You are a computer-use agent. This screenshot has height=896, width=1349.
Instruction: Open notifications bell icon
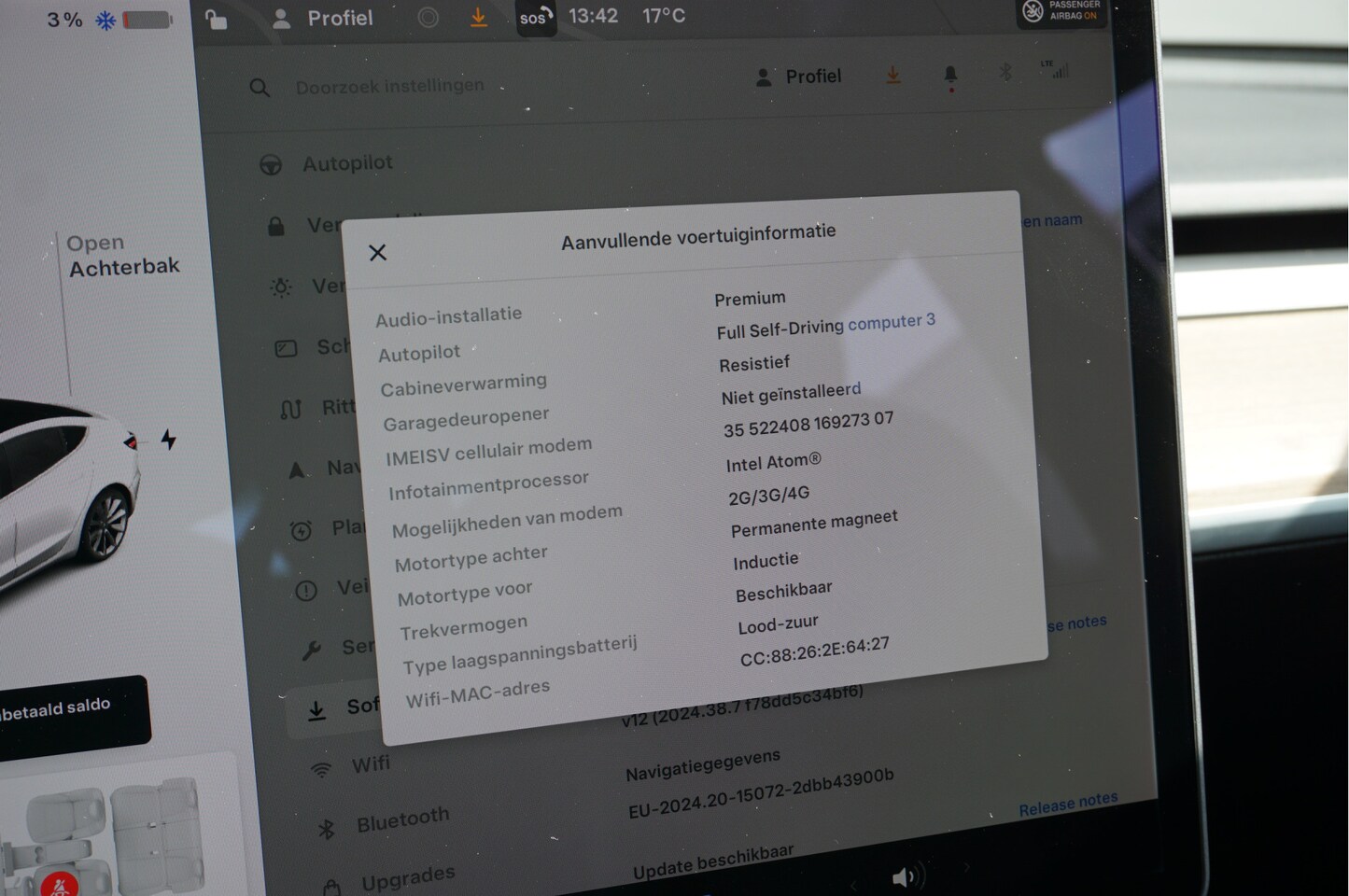click(x=950, y=75)
